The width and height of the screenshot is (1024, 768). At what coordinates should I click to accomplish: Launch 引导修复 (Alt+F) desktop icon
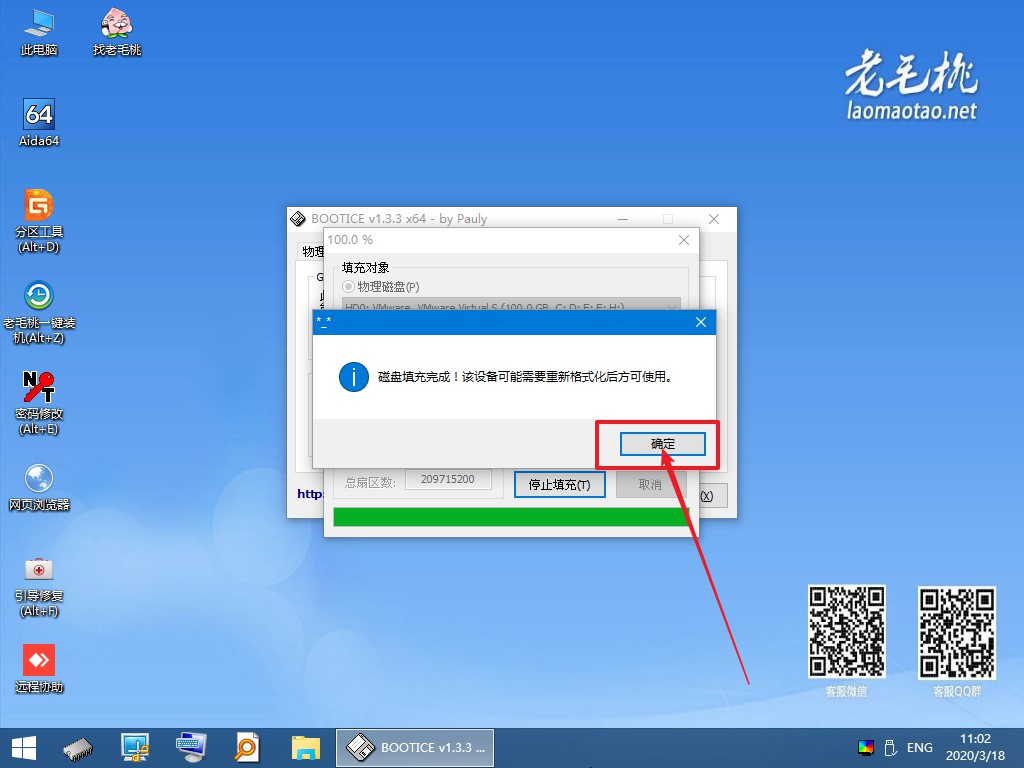click(39, 586)
